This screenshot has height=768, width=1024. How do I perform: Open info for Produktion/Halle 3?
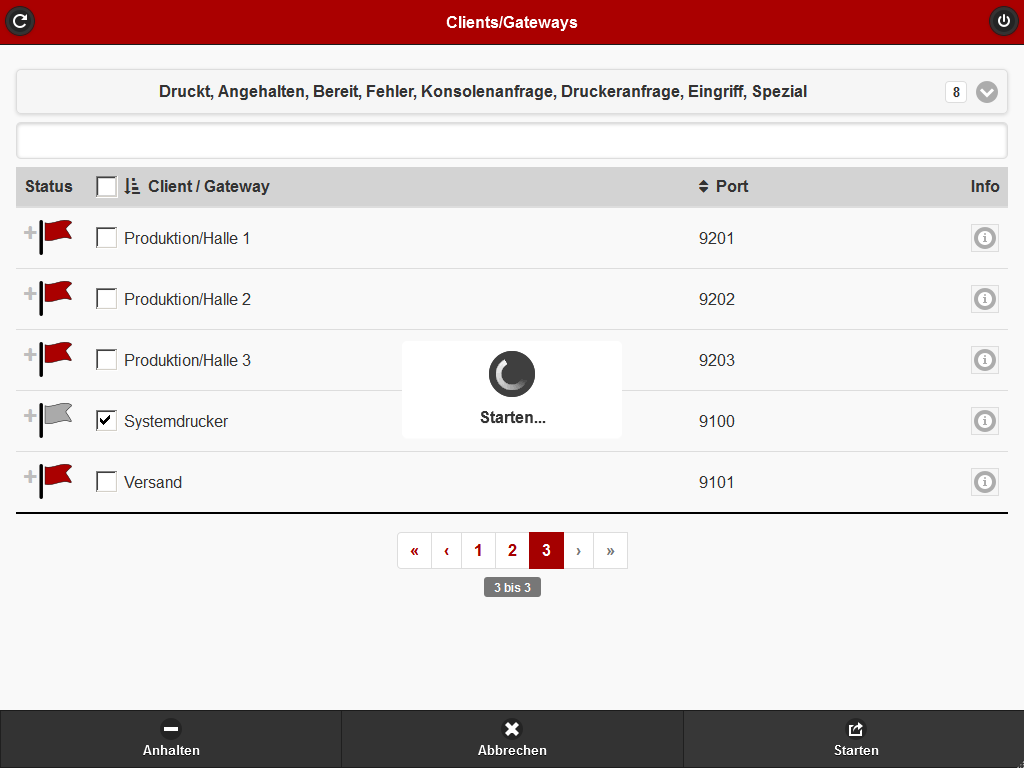click(x=985, y=360)
